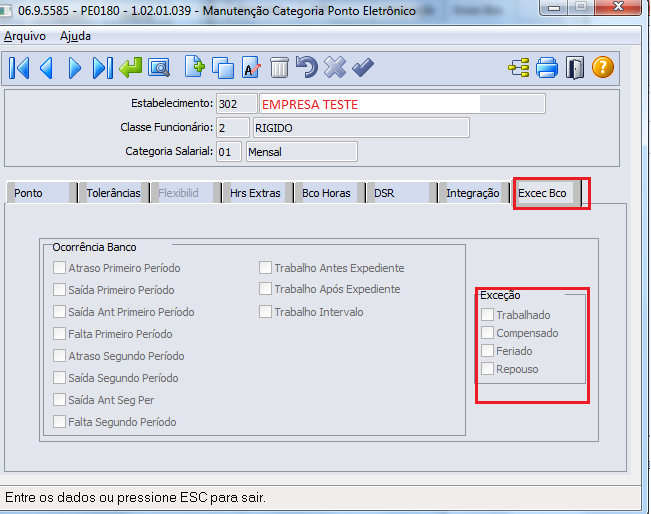
Task: Confirm with the checkmark icon
Action: tap(363, 68)
